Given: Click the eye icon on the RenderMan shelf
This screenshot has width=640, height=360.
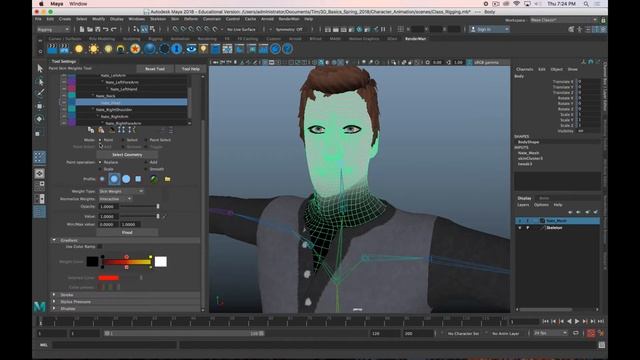Looking at the screenshot, I should click(191, 49).
